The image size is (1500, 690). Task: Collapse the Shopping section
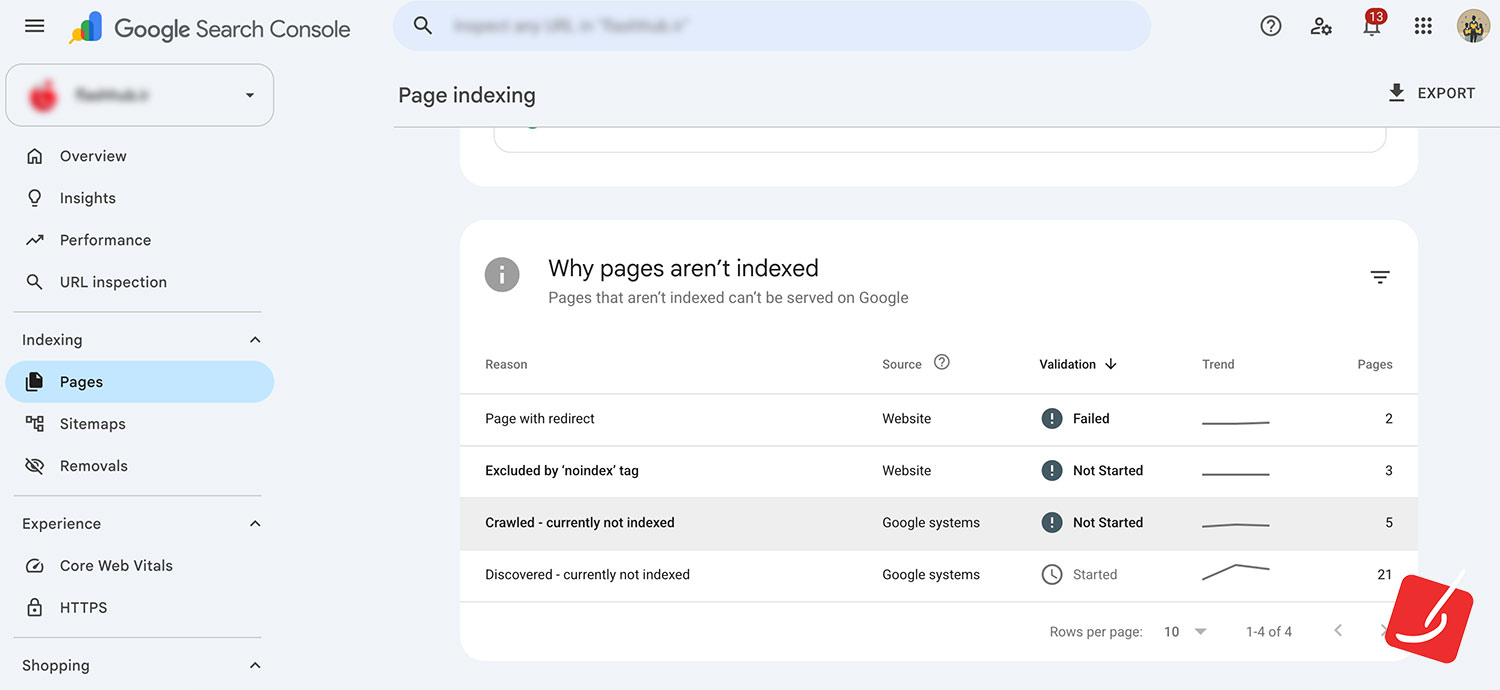[x=255, y=666]
